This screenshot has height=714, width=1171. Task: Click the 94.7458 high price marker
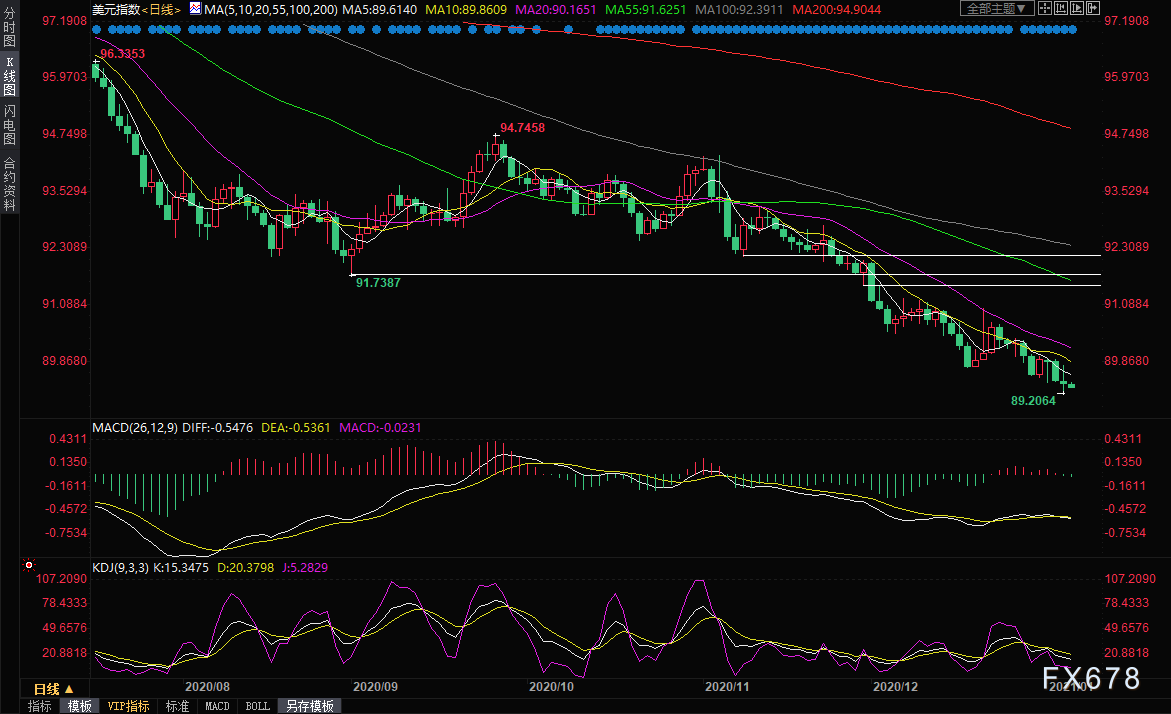tap(522, 128)
